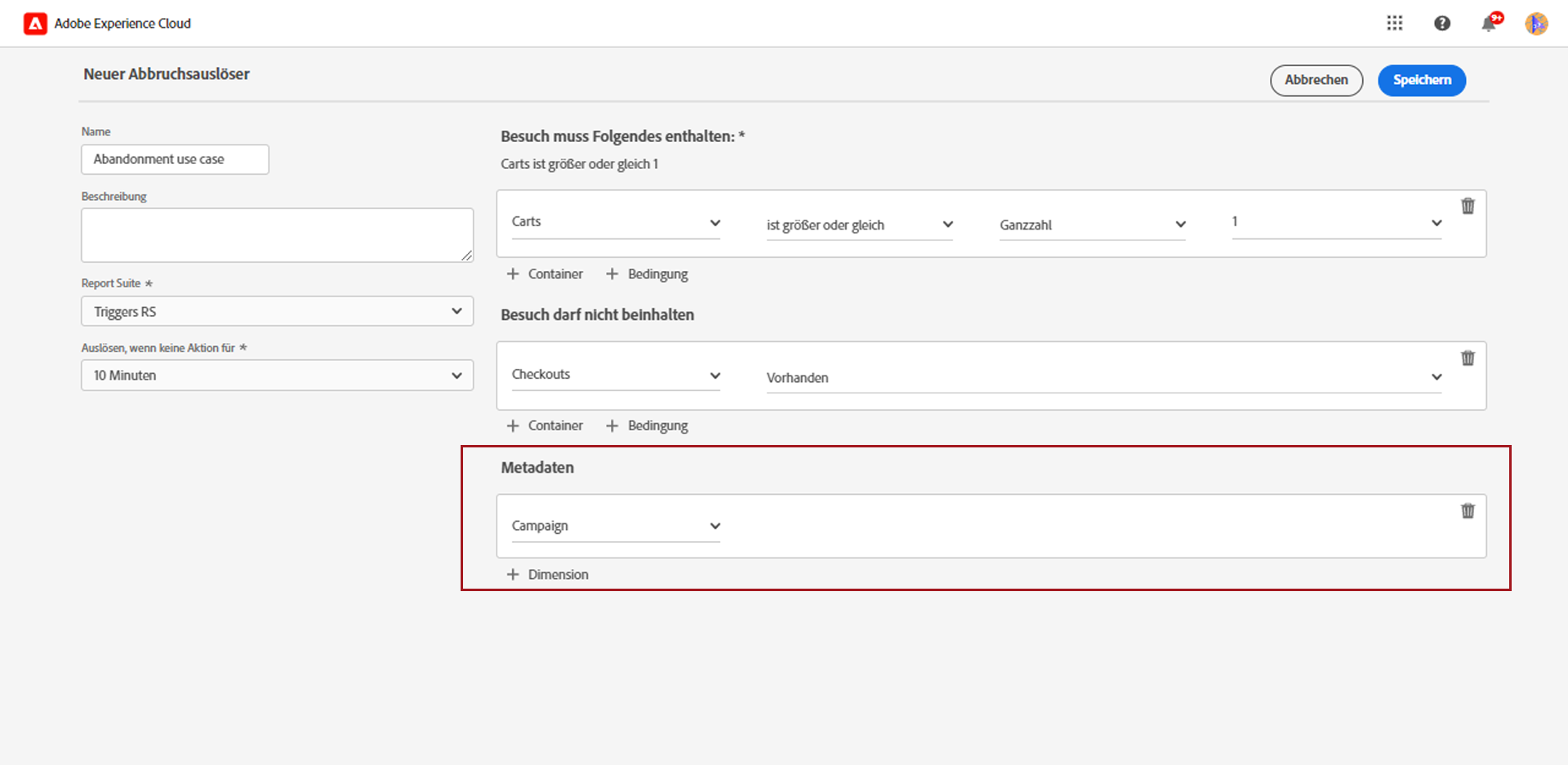This screenshot has width=1568, height=765.
Task: Delete the Checkouts condition row
Action: [1468, 358]
